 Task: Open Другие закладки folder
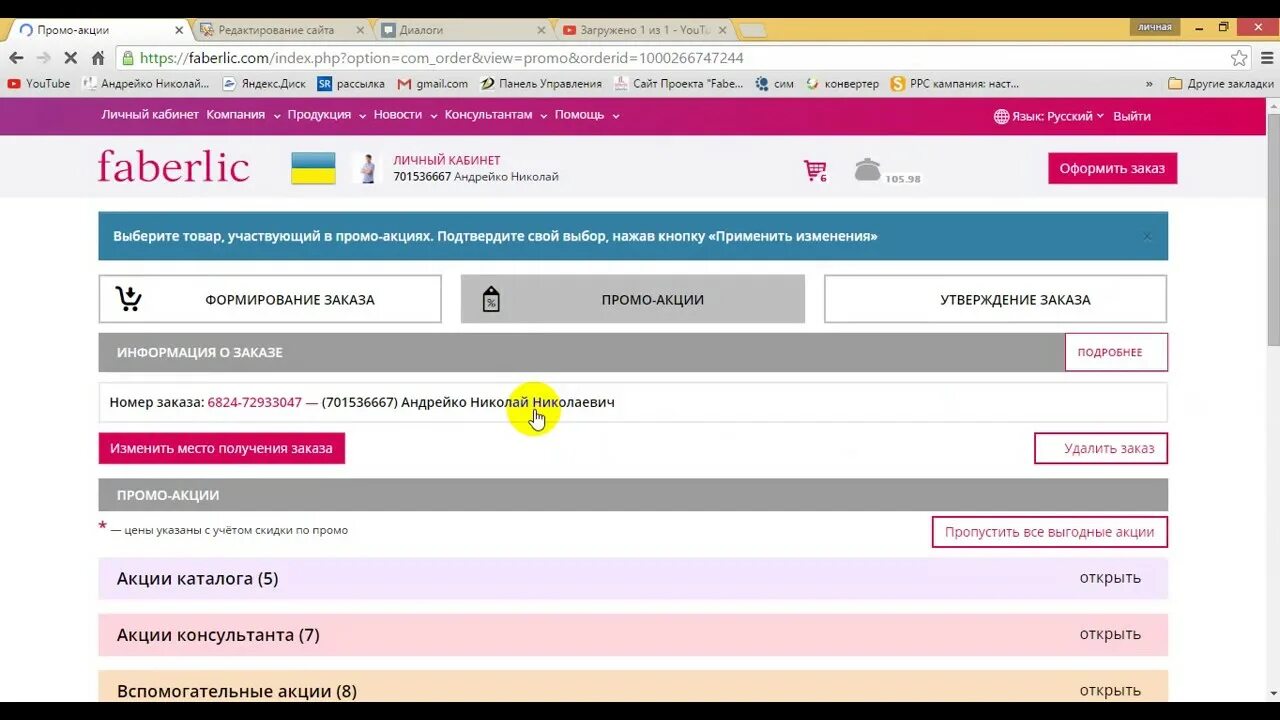coord(1221,84)
